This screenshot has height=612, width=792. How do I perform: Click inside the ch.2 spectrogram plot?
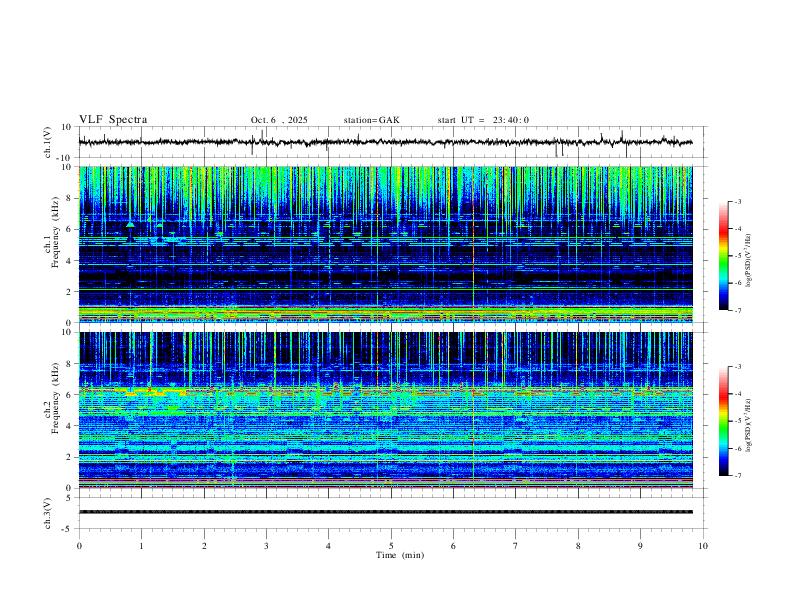coord(385,410)
